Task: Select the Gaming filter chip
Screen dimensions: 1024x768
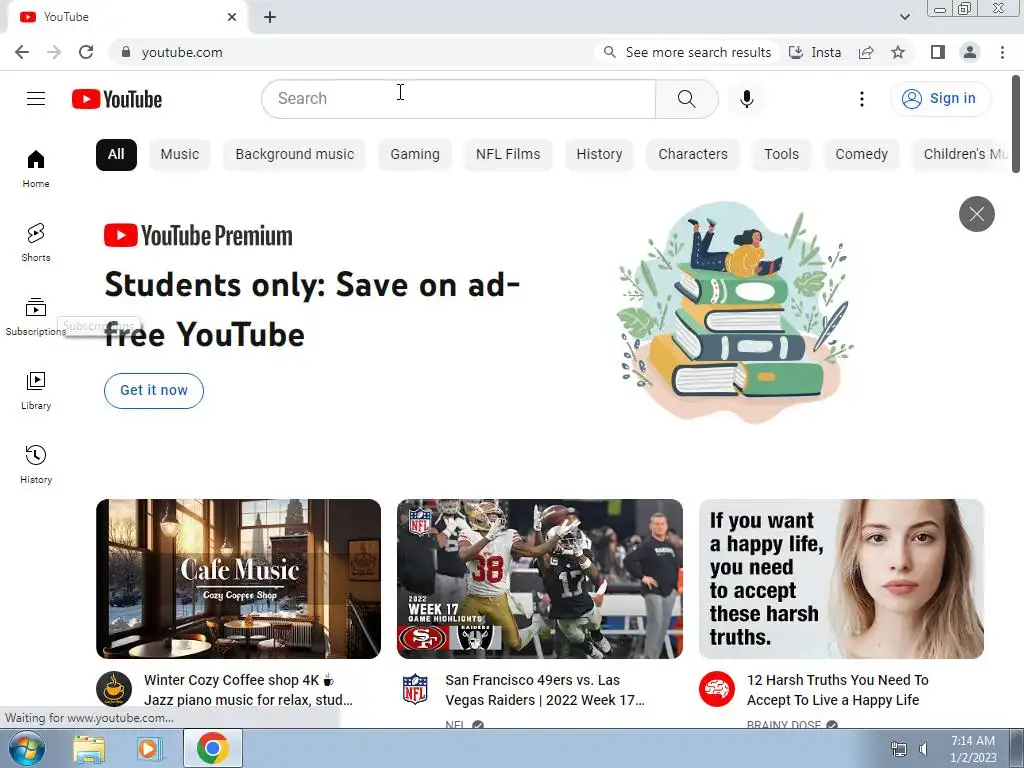Action: click(415, 155)
